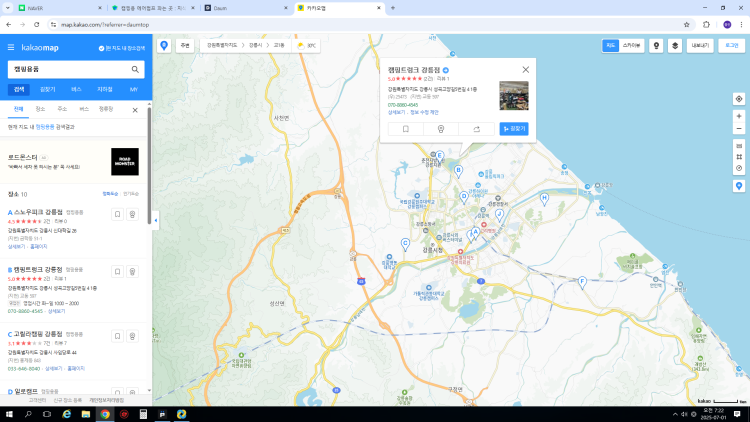Close the search results with X

(x=135, y=110)
